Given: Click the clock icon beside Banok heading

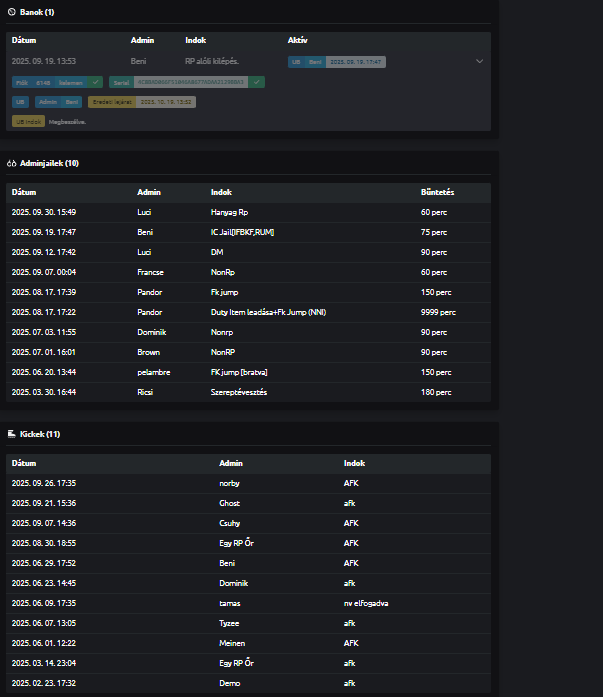Looking at the screenshot, I should coord(12,12).
